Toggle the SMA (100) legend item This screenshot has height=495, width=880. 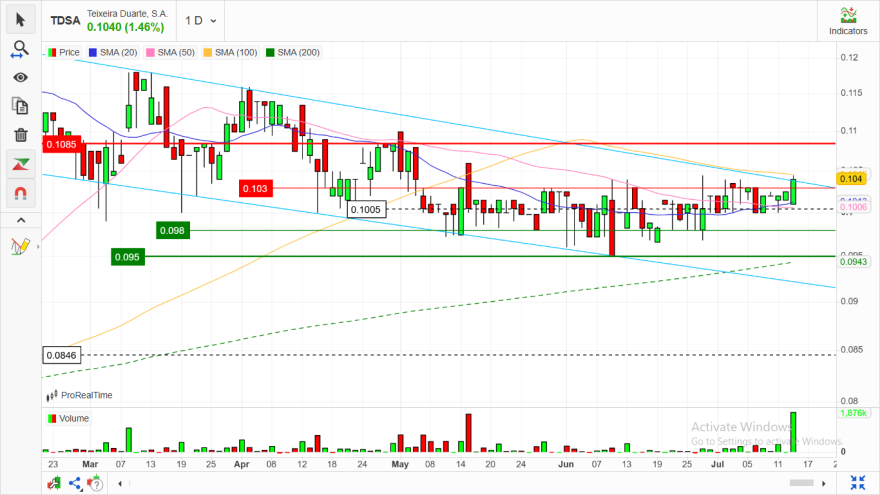coord(230,52)
